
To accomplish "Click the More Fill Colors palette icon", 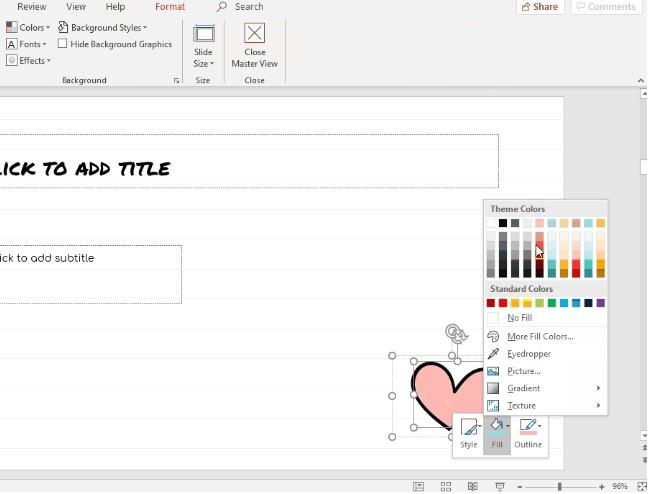I will [493, 337].
